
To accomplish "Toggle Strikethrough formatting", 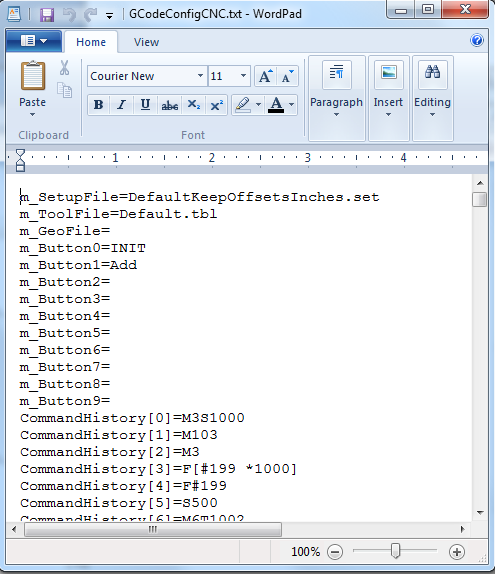I will [170, 105].
